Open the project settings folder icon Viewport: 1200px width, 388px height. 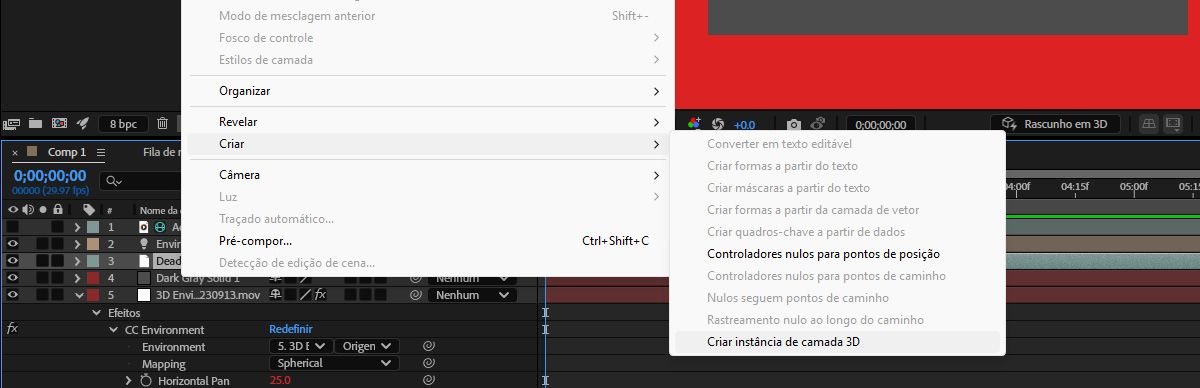(x=36, y=124)
